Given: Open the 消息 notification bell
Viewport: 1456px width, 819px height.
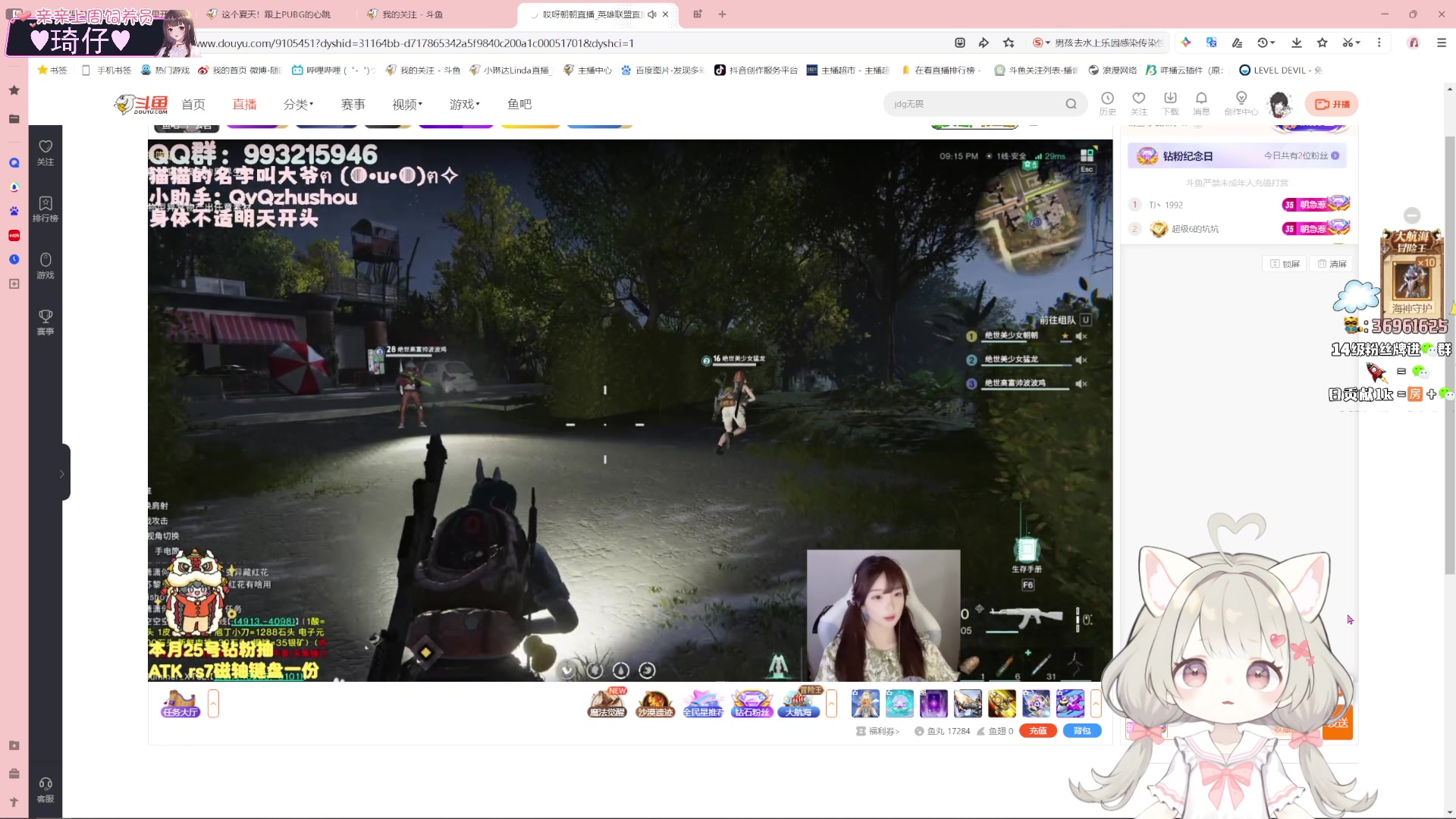Looking at the screenshot, I should pyautogui.click(x=1201, y=103).
